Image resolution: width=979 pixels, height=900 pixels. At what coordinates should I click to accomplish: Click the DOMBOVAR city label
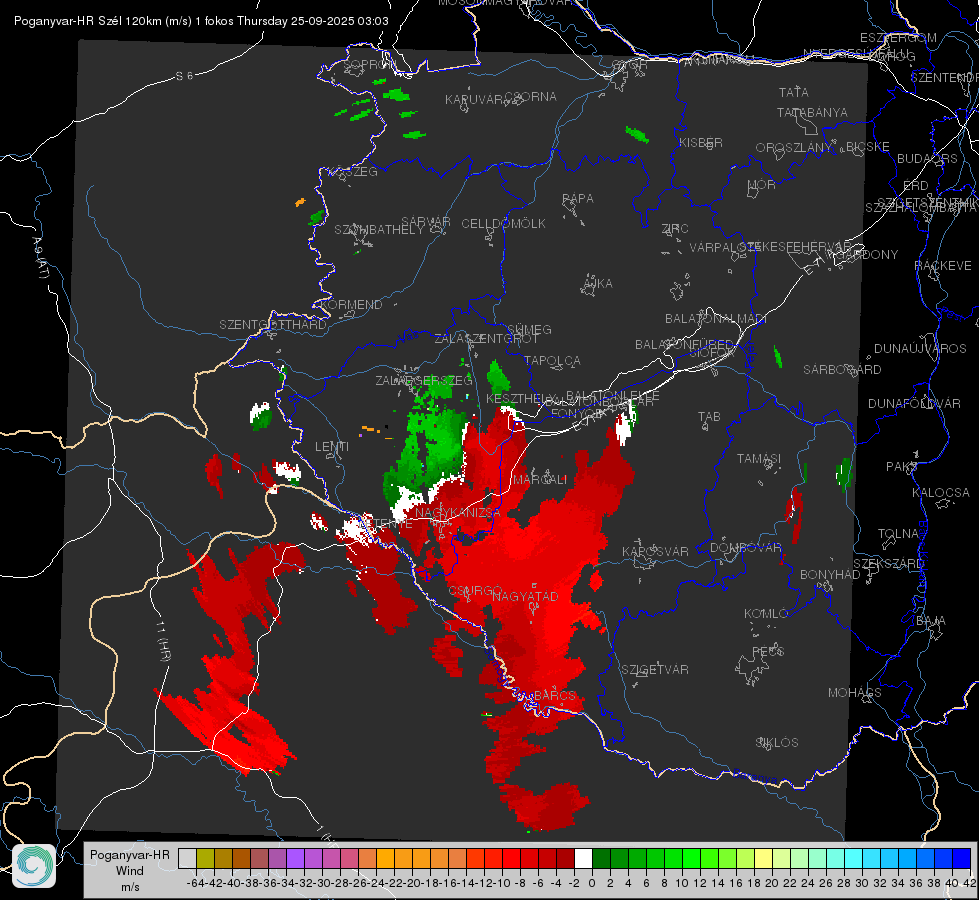[746, 548]
